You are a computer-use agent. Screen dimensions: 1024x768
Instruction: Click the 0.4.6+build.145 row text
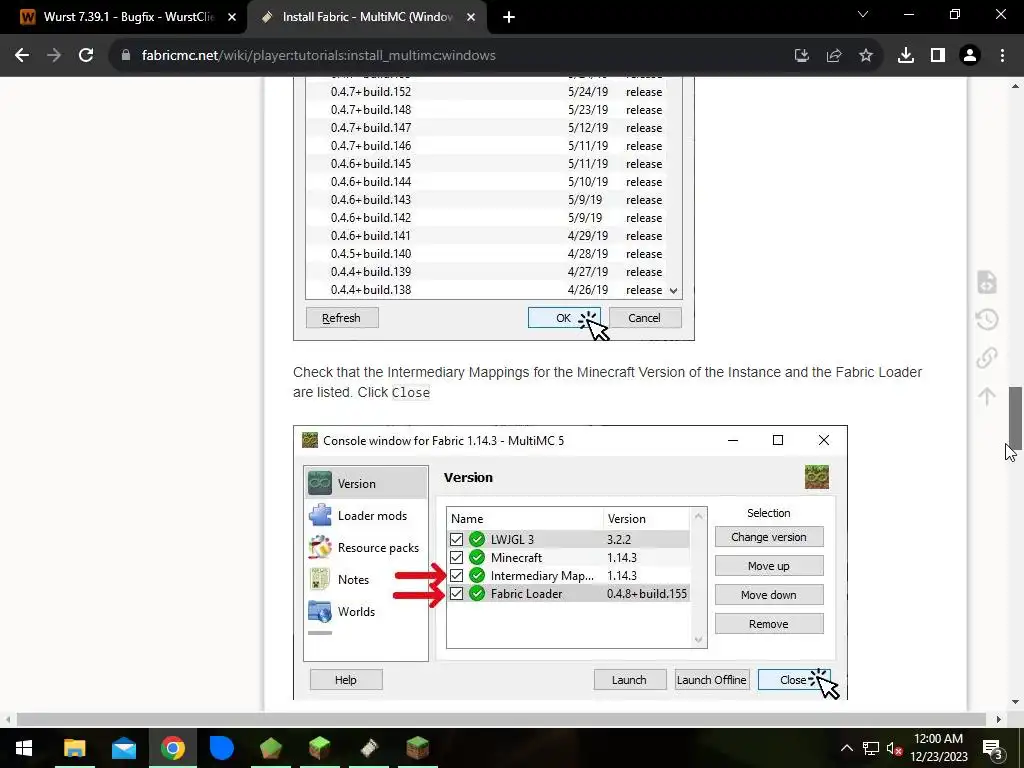(371, 164)
